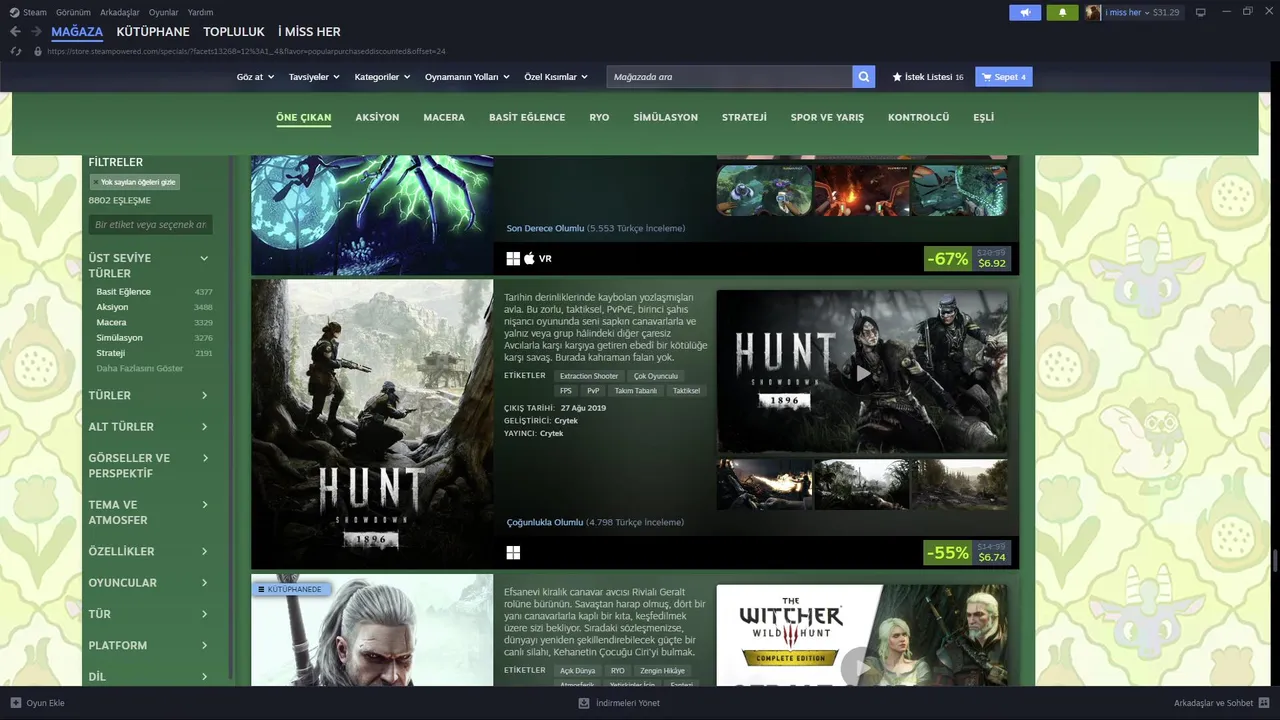Open the Arkadaşlar menu
The height and width of the screenshot is (720, 1280).
tap(120, 12)
